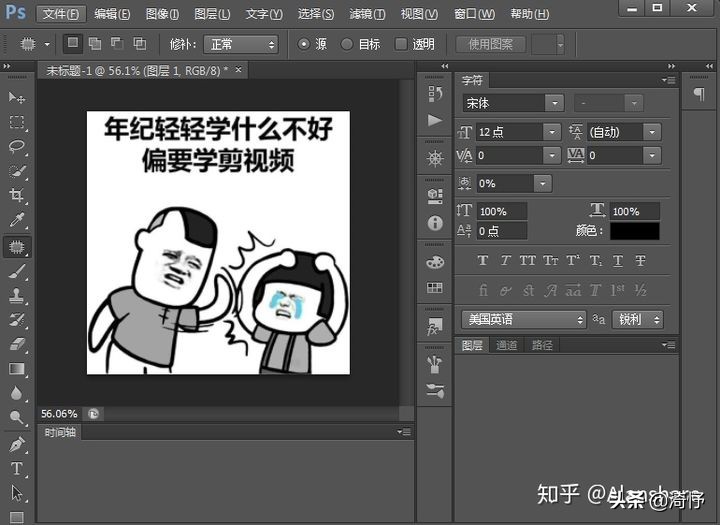The width and height of the screenshot is (720, 525).
Task: Select the Rectangular Marquee tool
Action: (x=17, y=122)
